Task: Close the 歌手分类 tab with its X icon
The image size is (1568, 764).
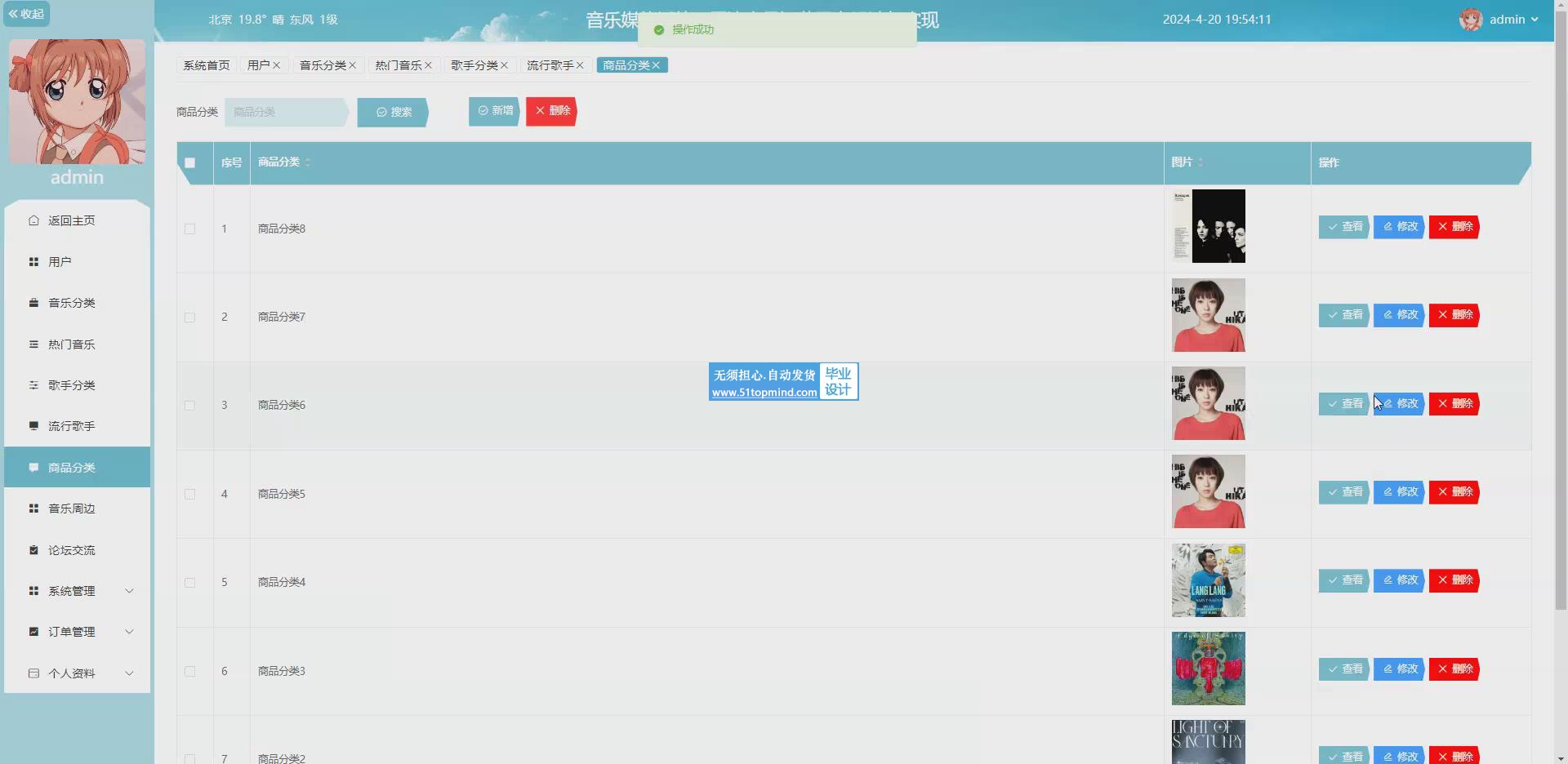Action: point(504,65)
